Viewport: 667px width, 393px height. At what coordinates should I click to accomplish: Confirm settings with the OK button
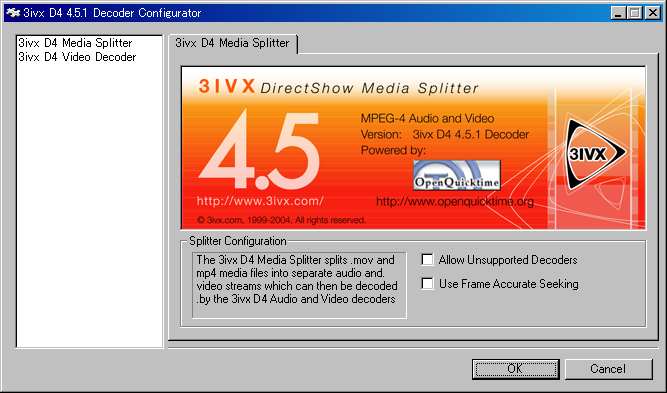[516, 369]
